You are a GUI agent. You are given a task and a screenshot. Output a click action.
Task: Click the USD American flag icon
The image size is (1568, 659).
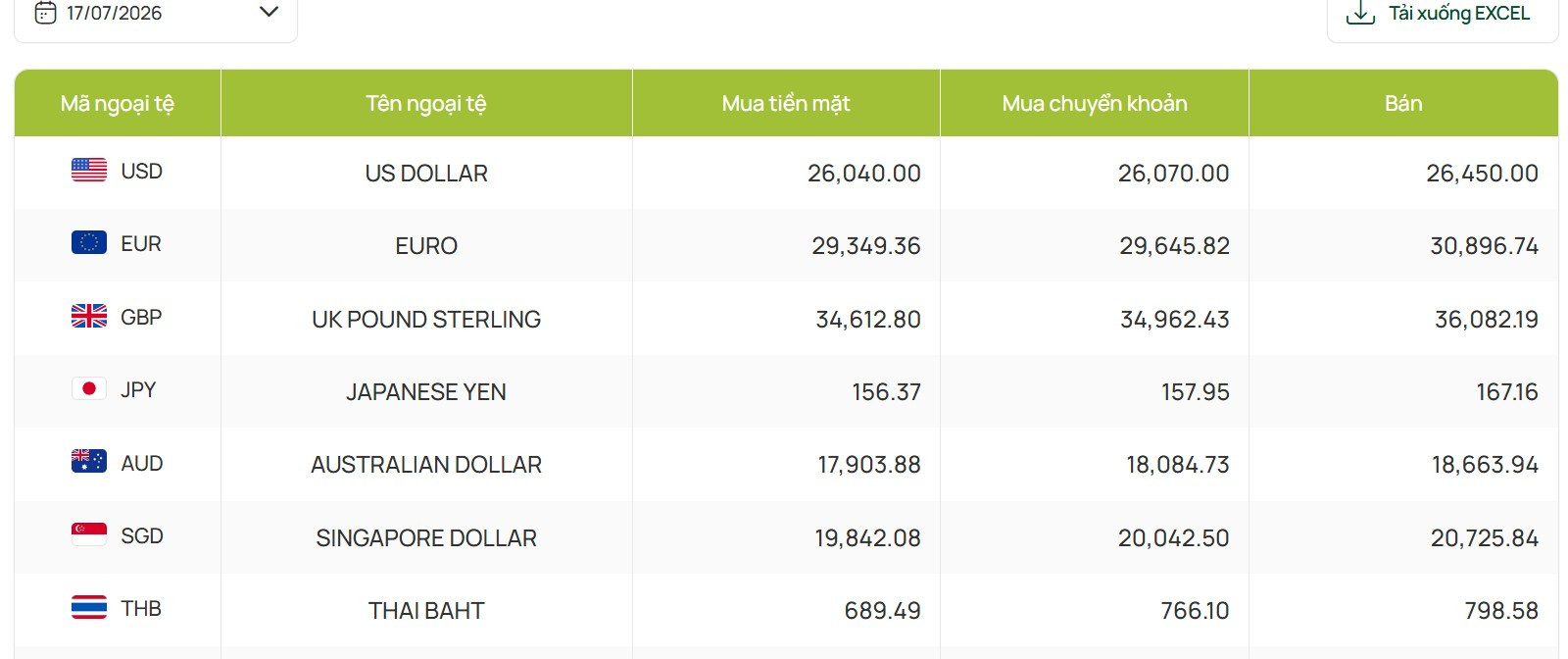point(89,170)
